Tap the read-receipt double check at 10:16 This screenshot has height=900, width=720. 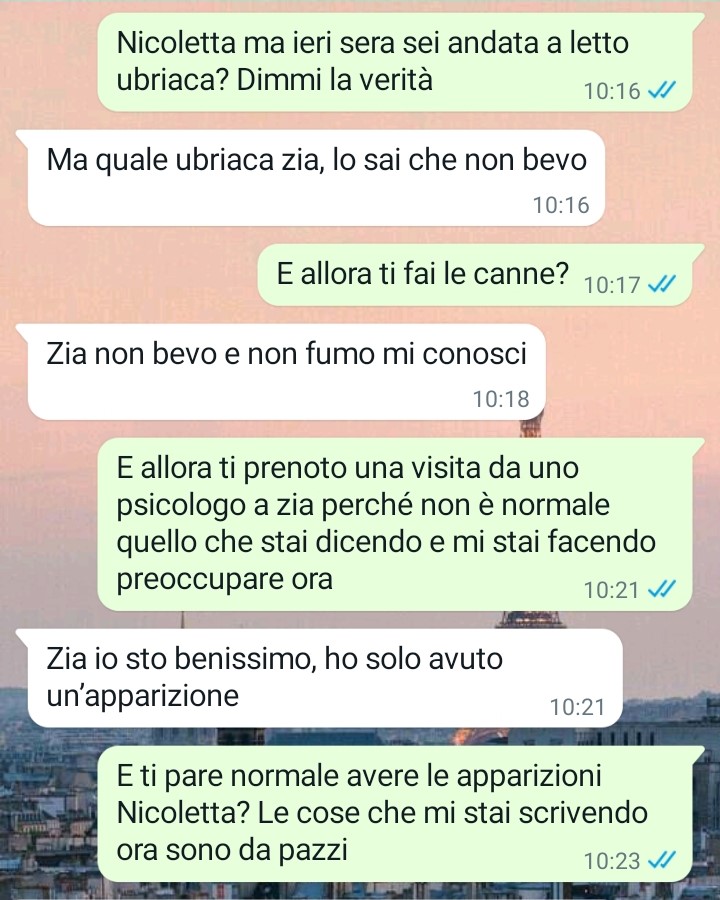click(661, 90)
